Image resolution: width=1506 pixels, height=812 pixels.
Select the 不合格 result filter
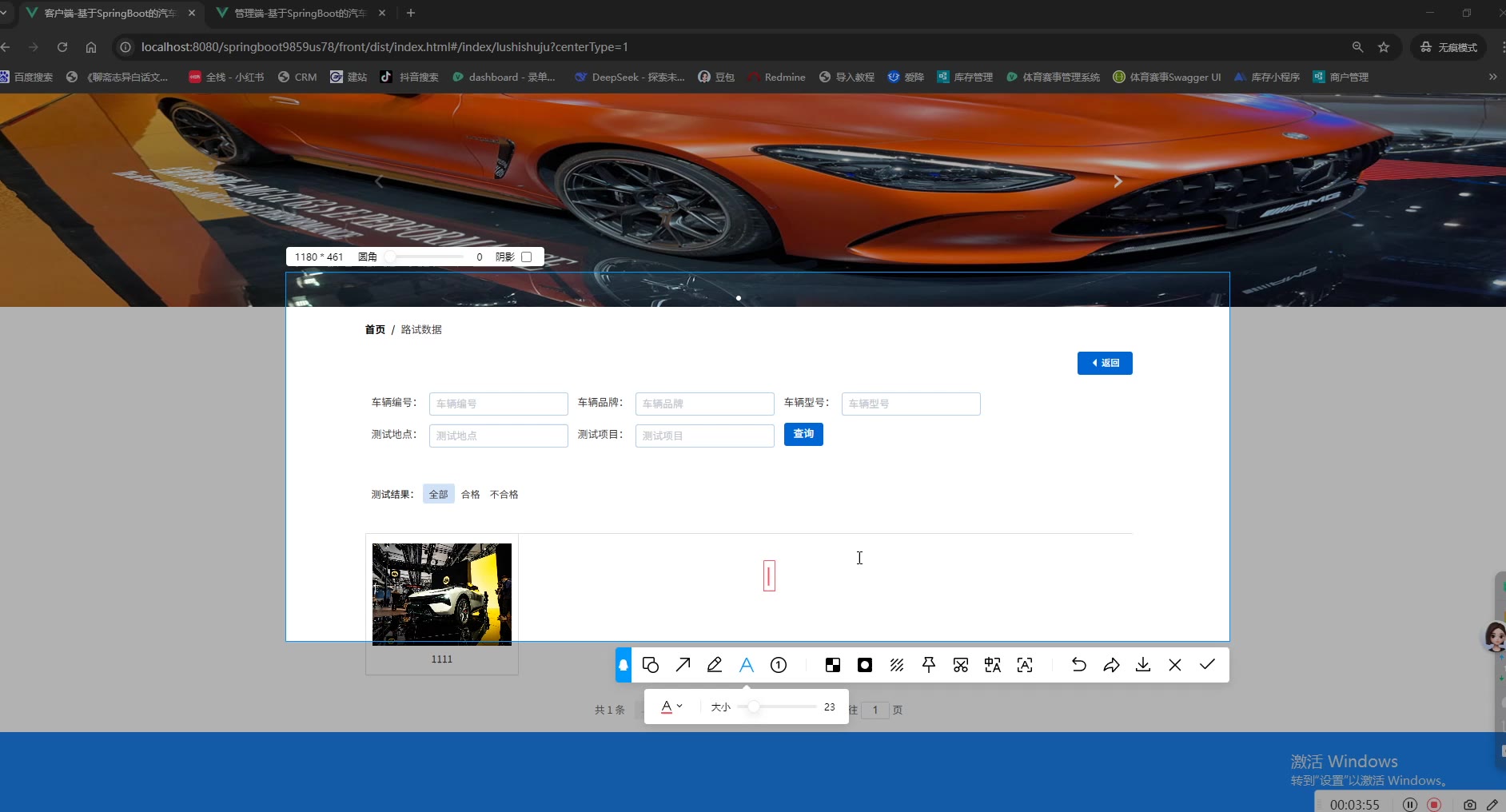click(x=504, y=495)
